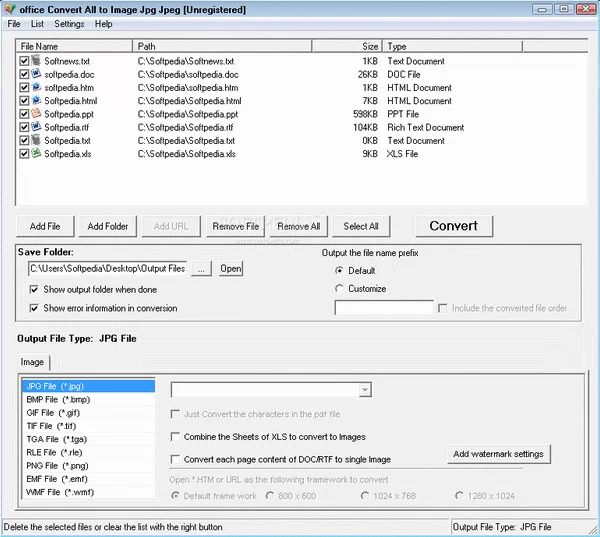Toggle Show output folder when done
Image resolution: width=600 pixels, height=537 pixels.
34,289
